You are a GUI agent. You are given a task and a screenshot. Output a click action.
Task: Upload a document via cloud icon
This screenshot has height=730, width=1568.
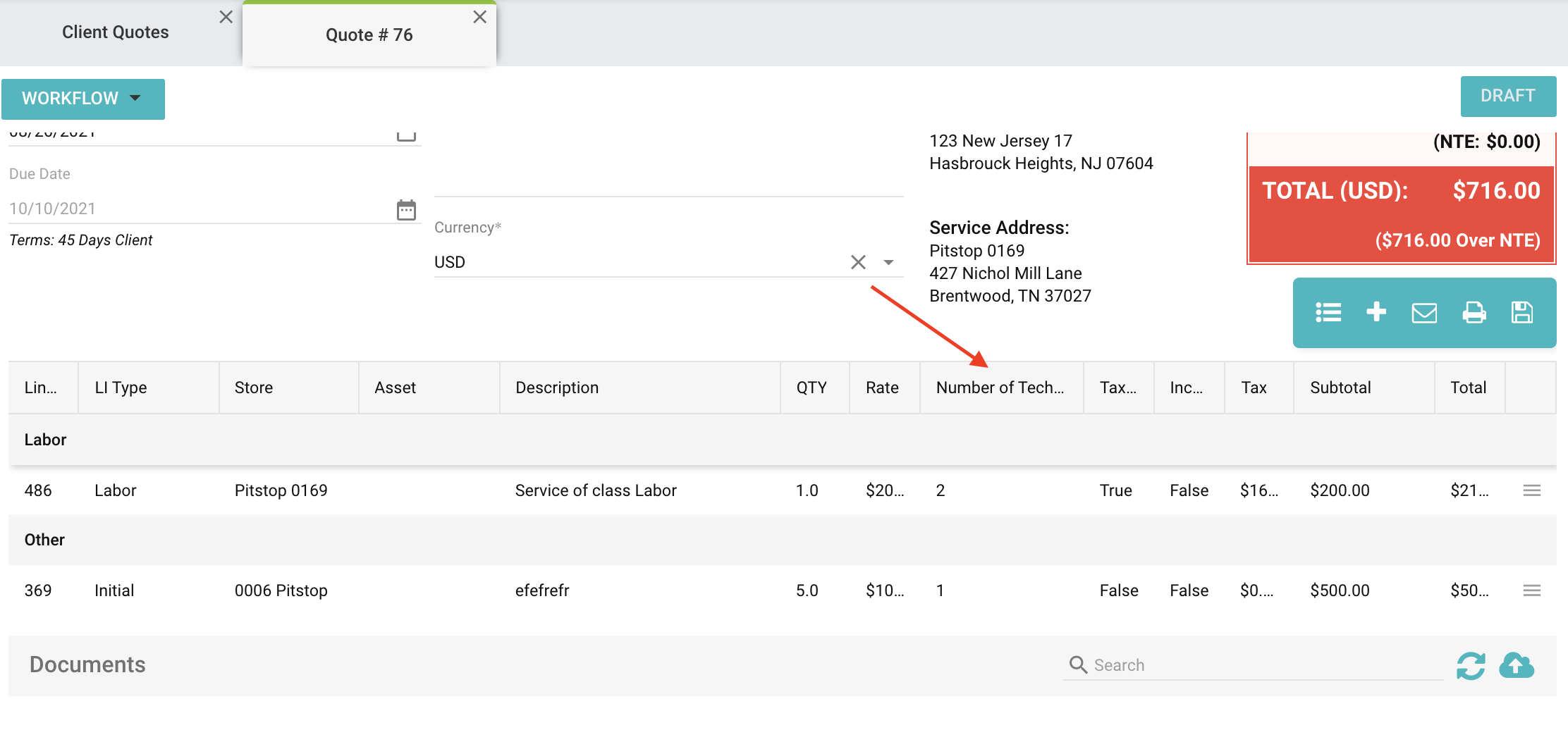(1517, 665)
